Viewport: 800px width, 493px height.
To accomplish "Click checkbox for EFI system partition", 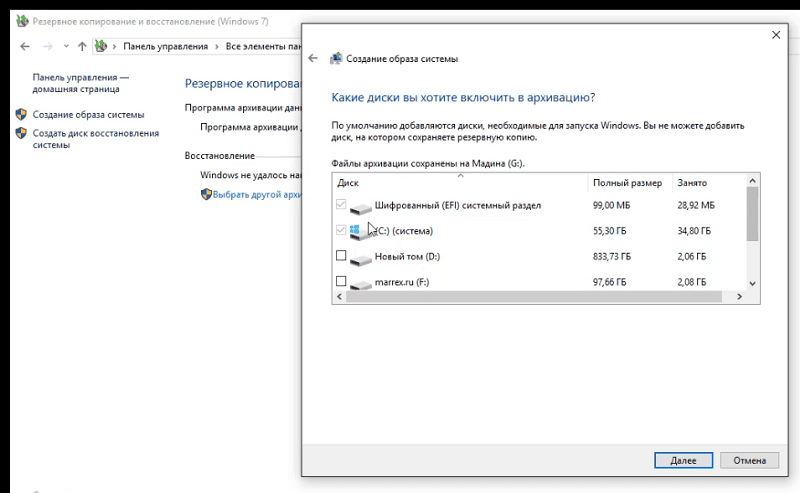I will point(341,205).
